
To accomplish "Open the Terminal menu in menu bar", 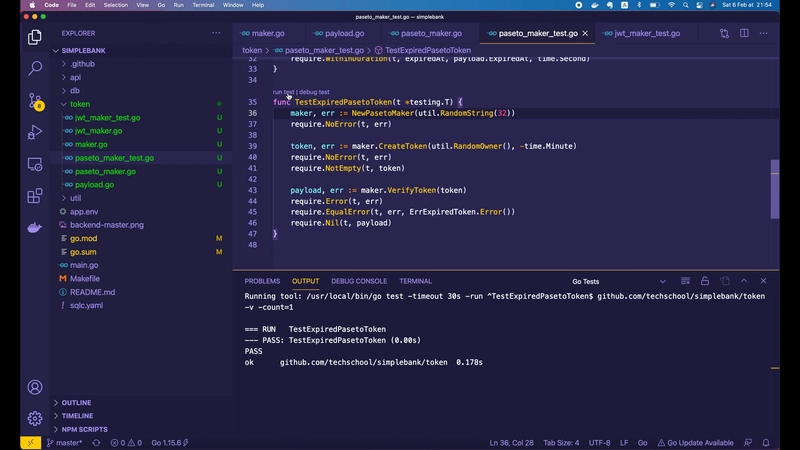I will coord(201,5).
